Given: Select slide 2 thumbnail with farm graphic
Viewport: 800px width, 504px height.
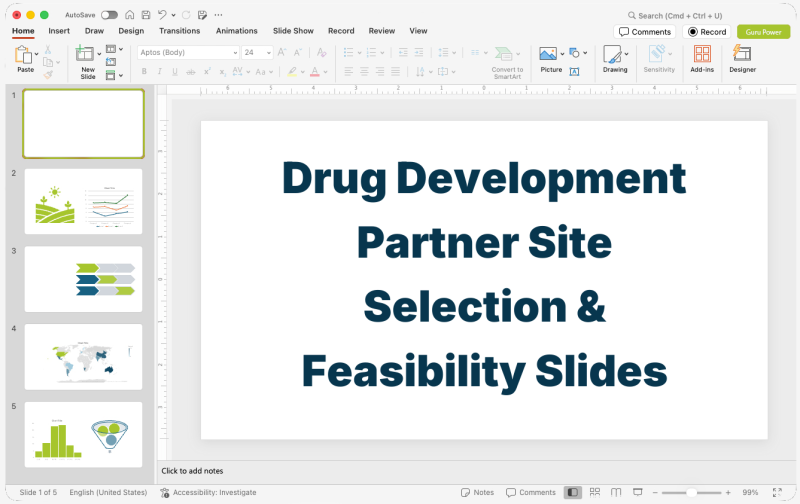Looking at the screenshot, I should (x=84, y=201).
